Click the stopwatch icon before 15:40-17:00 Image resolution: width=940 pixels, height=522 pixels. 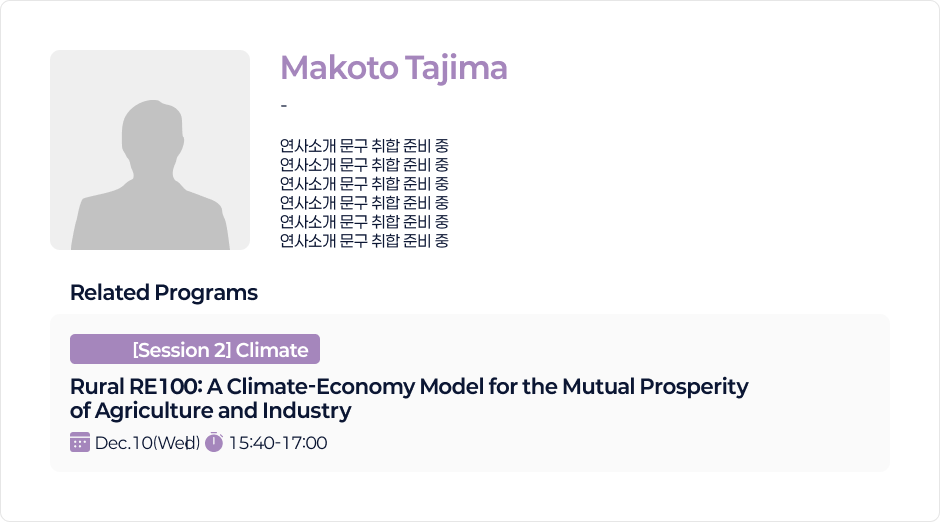pos(214,442)
